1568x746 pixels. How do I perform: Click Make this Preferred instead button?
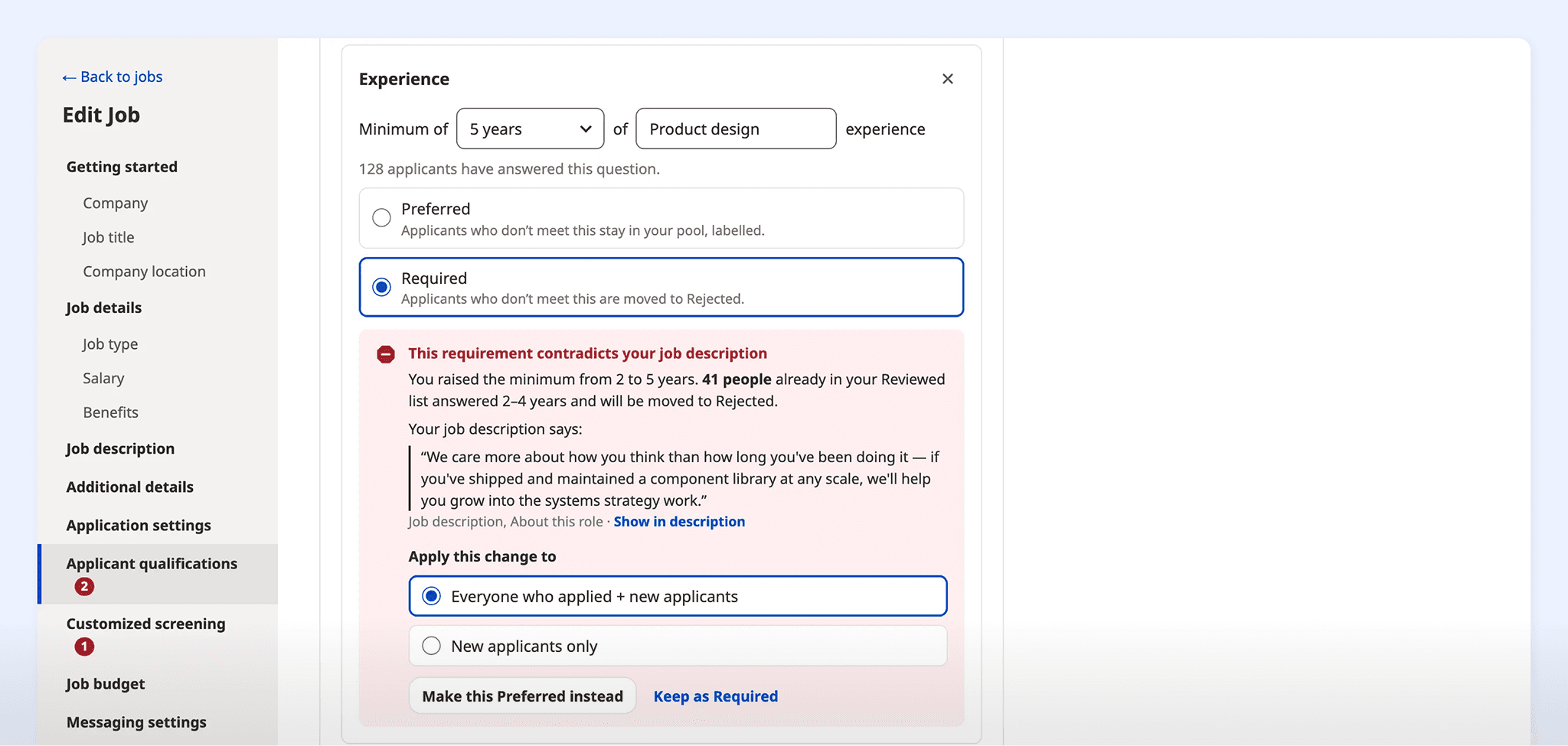click(523, 696)
